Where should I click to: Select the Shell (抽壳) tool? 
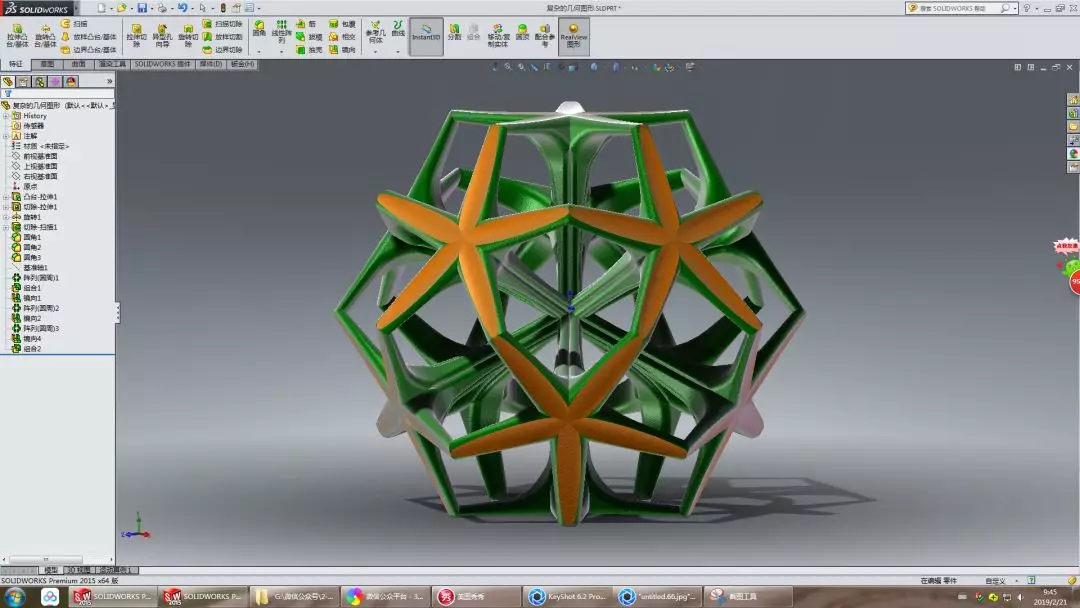309,50
